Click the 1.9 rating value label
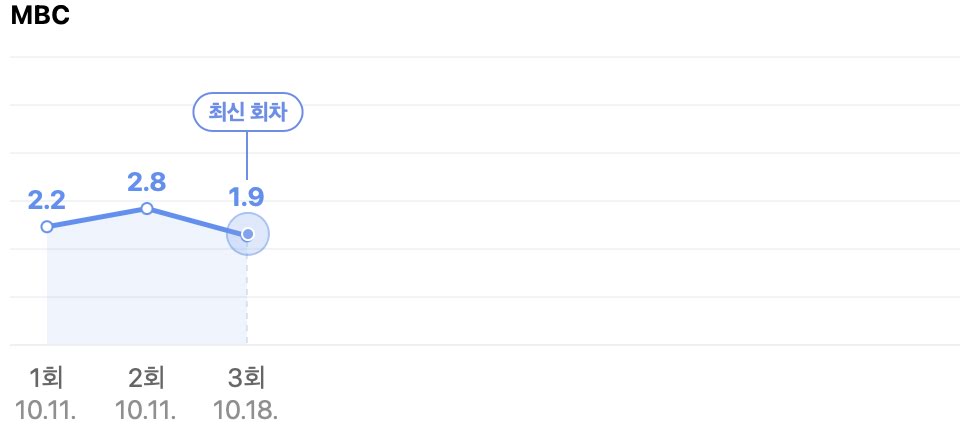This screenshot has height=428, width=960. pos(247,198)
